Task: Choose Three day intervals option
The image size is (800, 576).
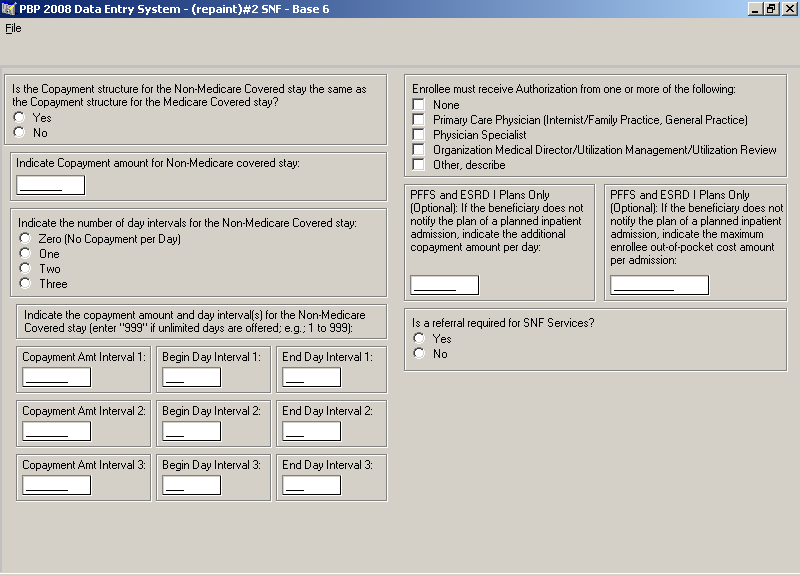Action: click(25, 283)
